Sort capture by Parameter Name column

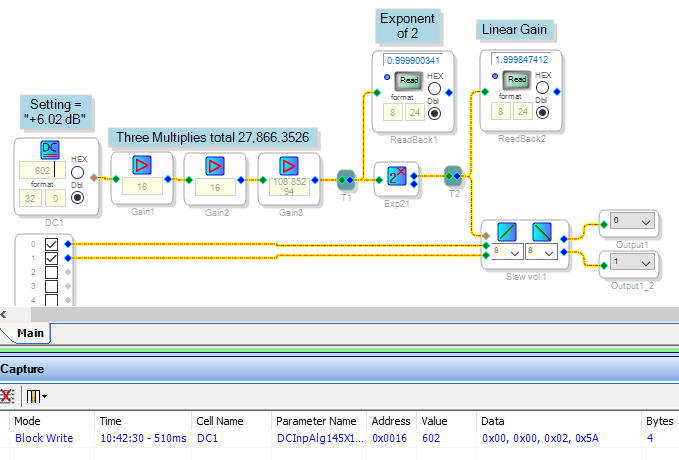point(319,421)
